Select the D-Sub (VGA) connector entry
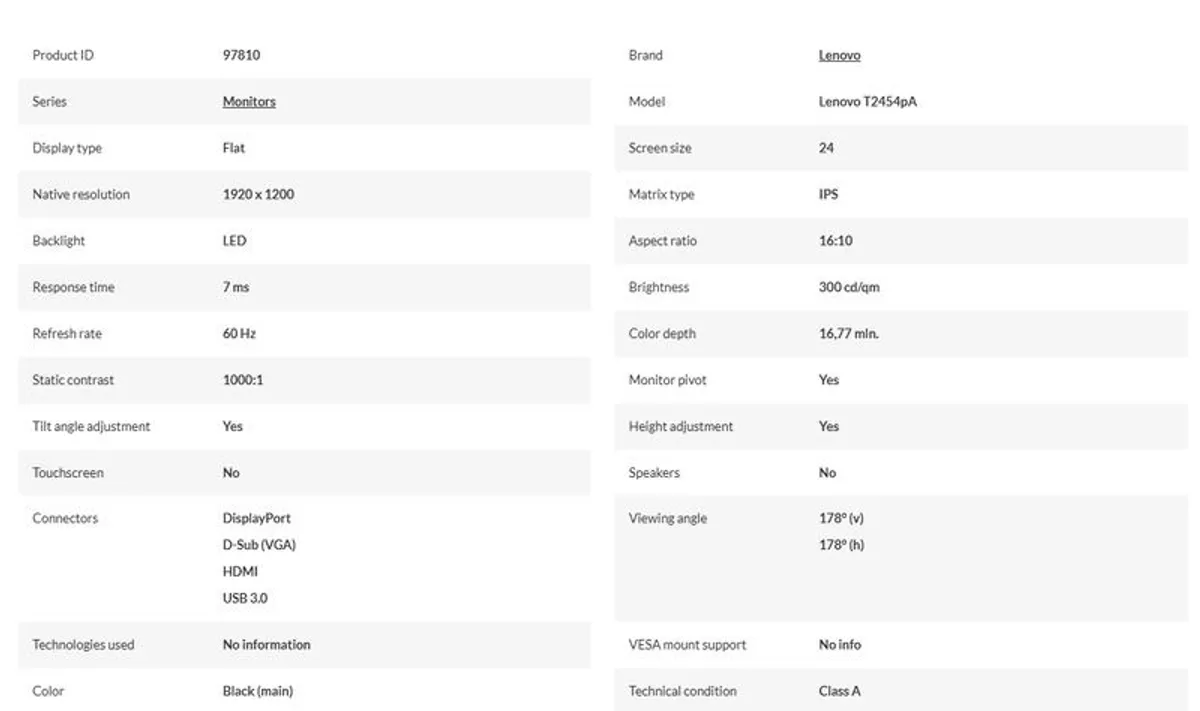The image size is (1200, 711). point(259,545)
